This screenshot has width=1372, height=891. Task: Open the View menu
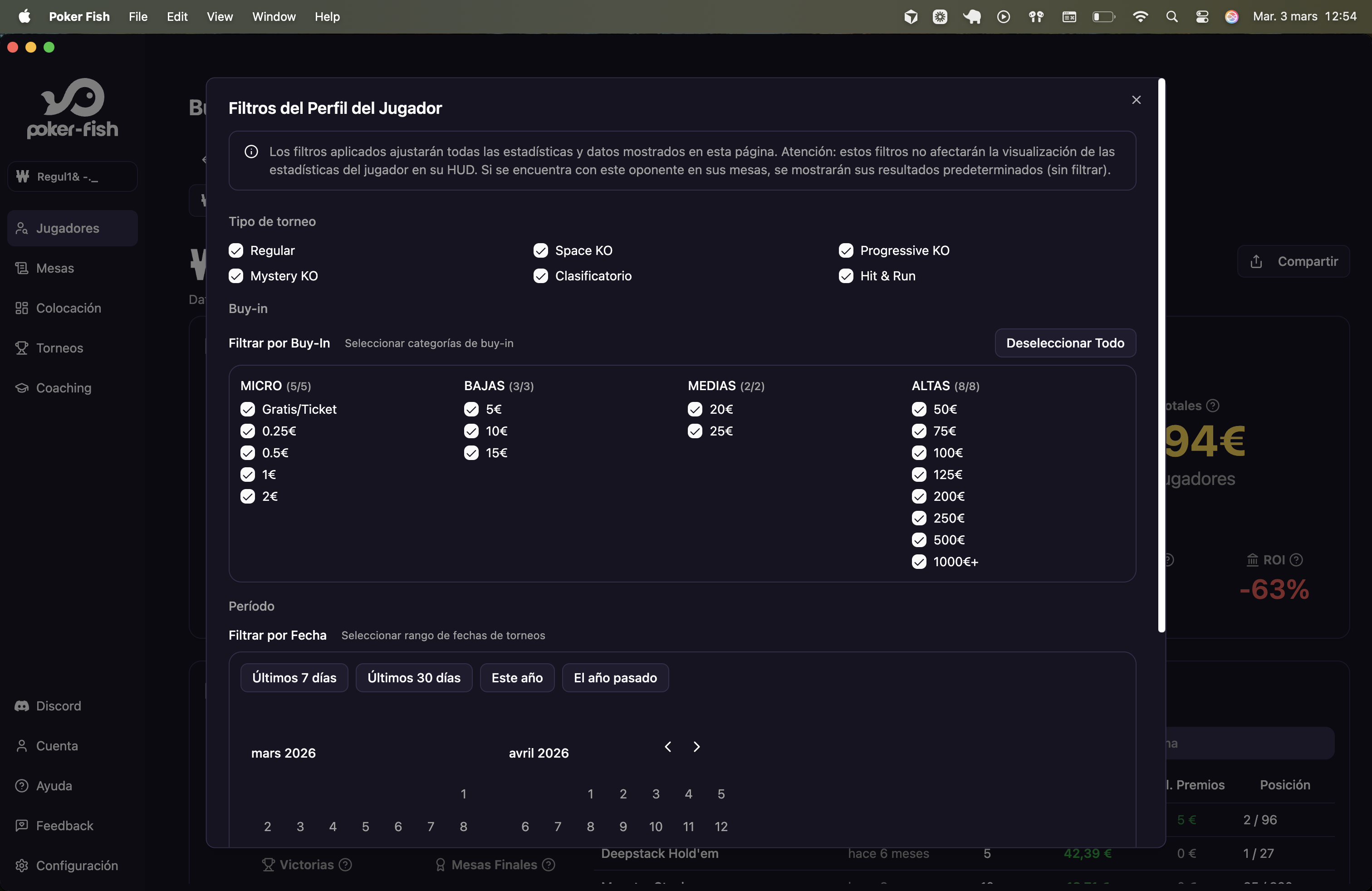[220, 17]
